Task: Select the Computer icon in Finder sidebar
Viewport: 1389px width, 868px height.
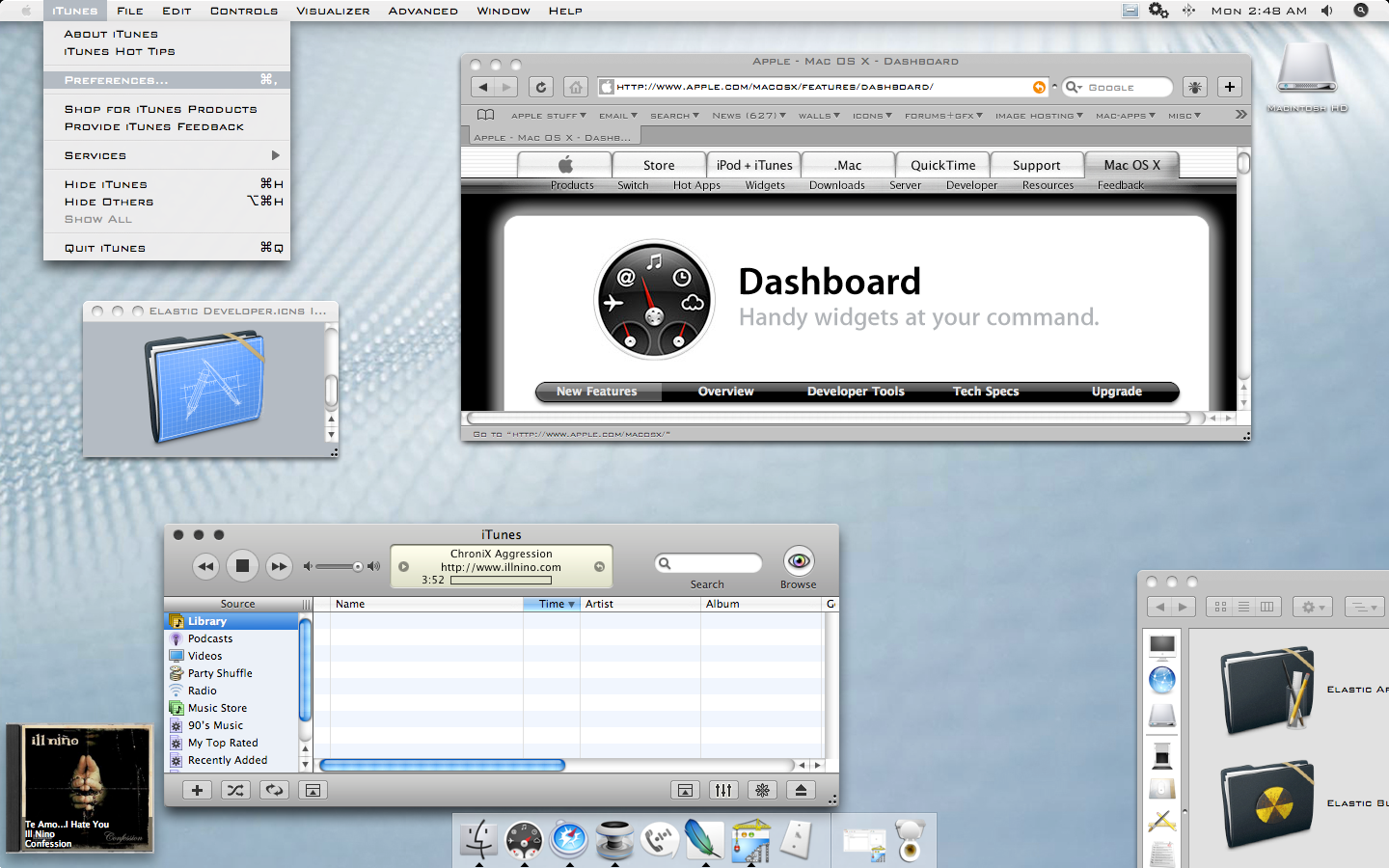Action: pos(1162,646)
